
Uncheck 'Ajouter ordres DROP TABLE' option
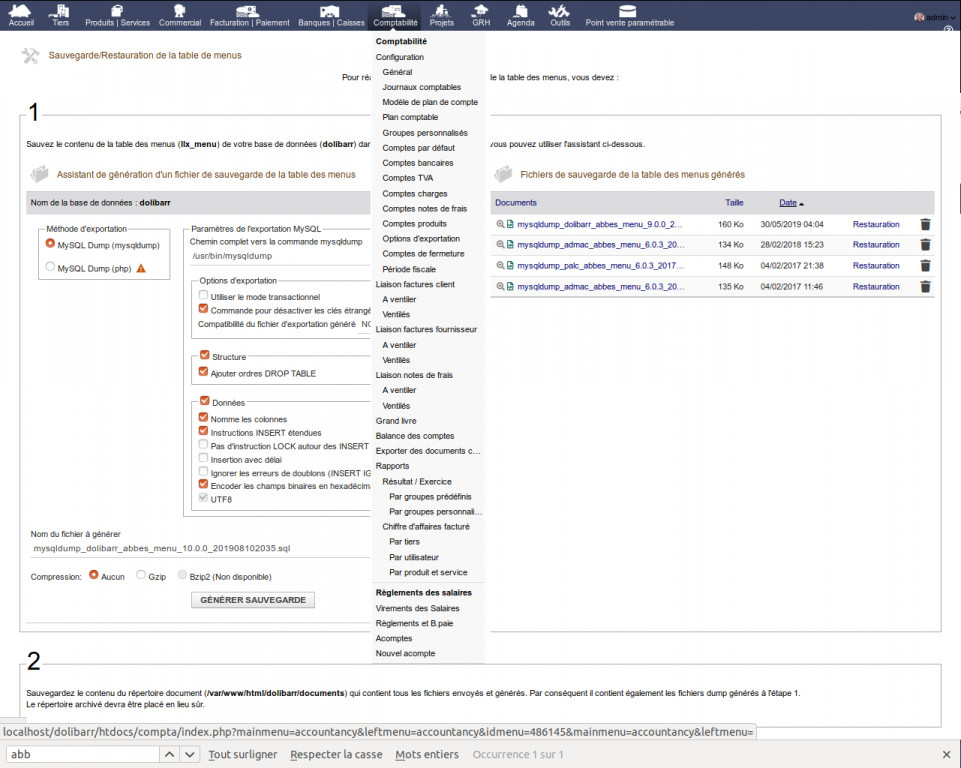click(x=204, y=373)
